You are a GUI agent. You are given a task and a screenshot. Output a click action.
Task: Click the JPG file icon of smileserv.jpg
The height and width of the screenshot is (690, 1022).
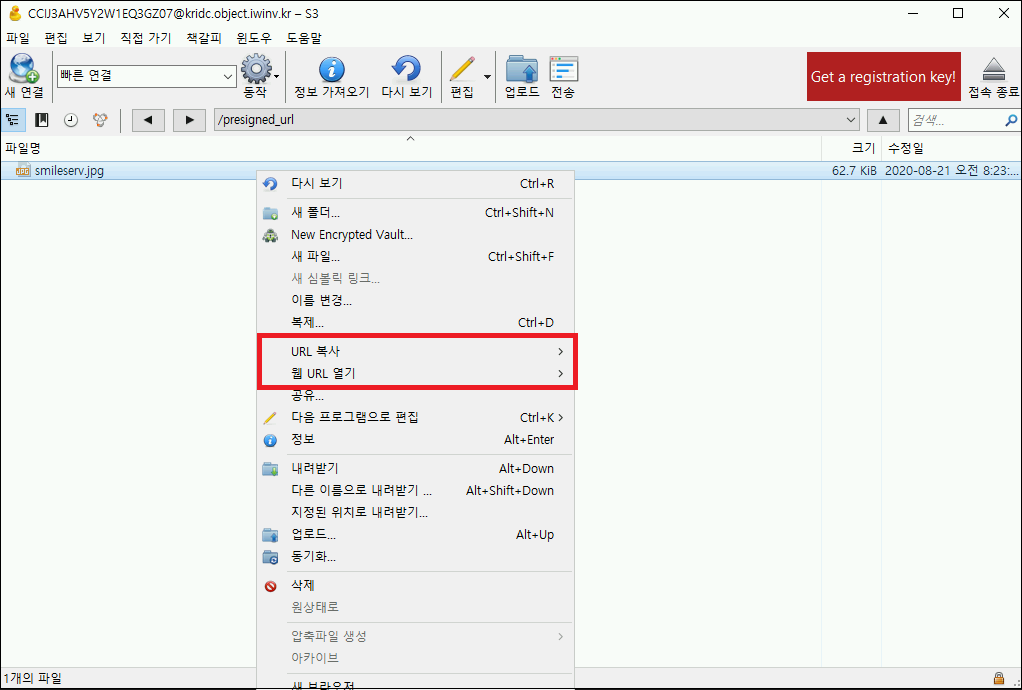point(23,171)
